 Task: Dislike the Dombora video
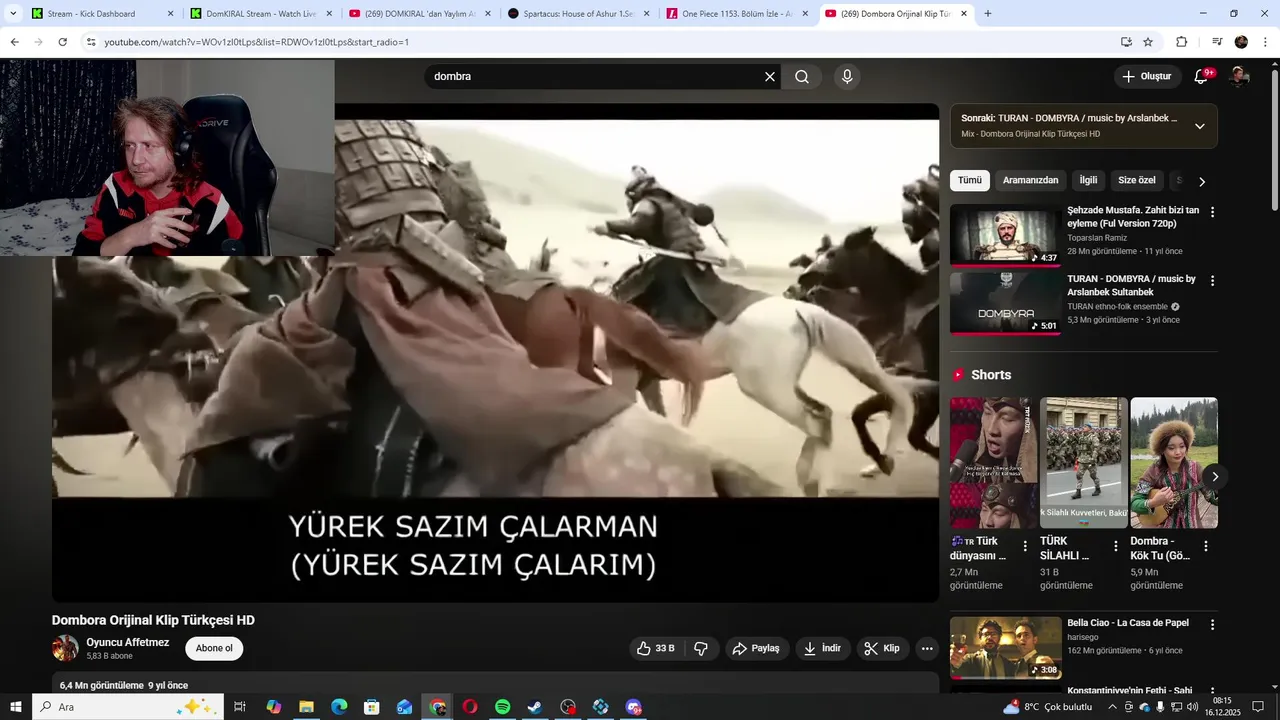[x=701, y=648]
